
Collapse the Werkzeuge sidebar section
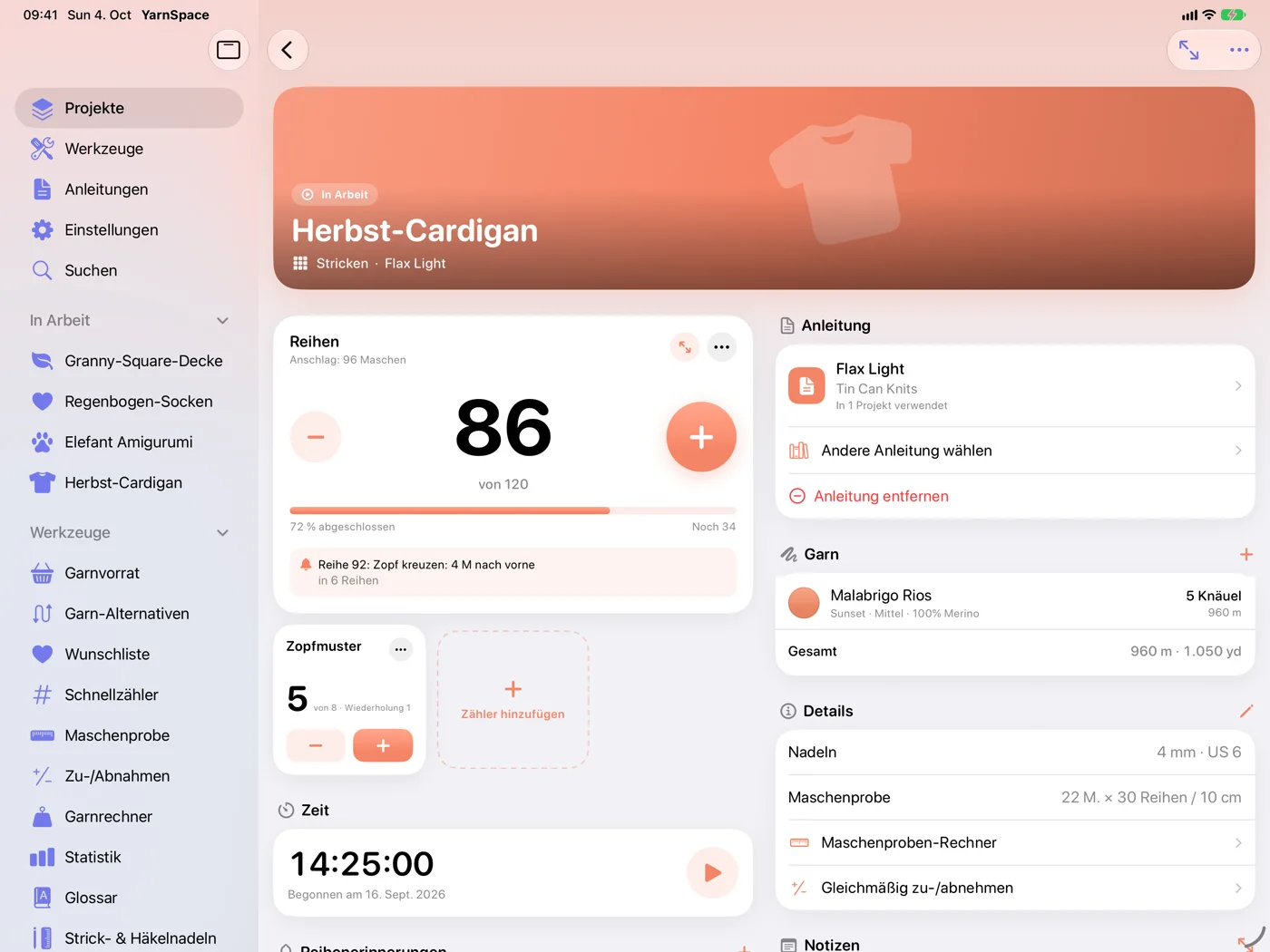click(223, 532)
